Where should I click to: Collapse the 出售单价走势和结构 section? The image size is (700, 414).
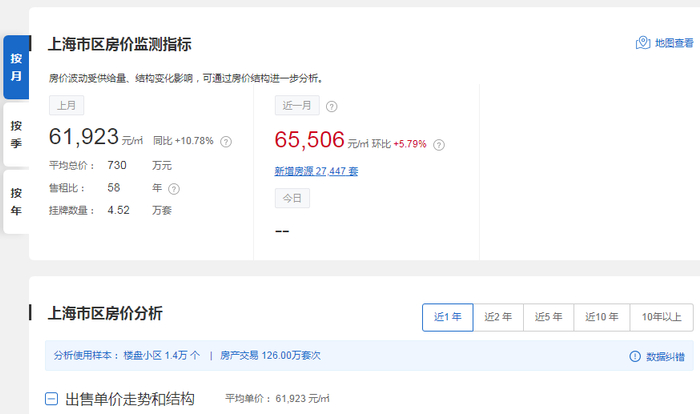coord(51,399)
